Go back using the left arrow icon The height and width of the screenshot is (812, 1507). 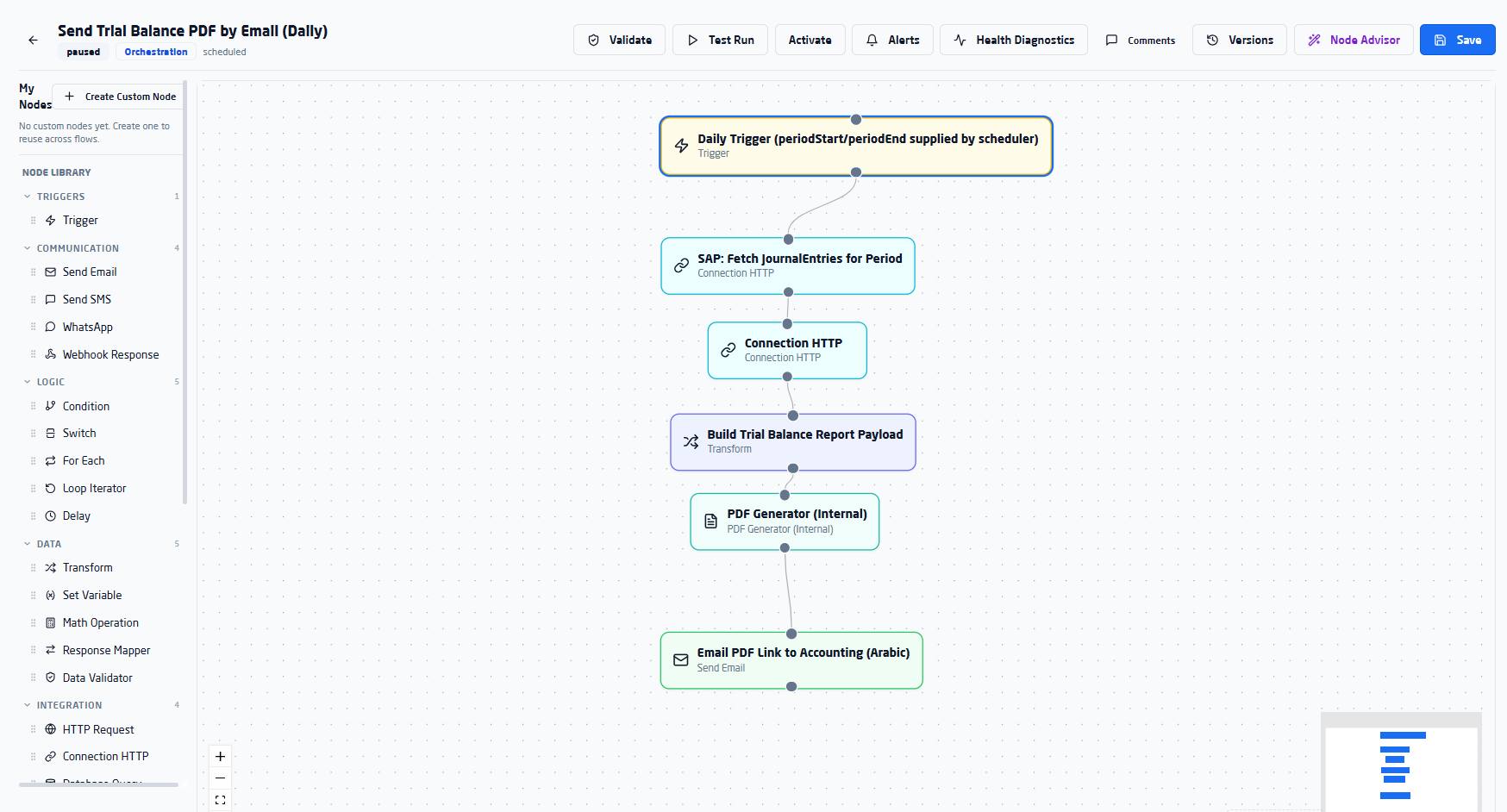33,40
